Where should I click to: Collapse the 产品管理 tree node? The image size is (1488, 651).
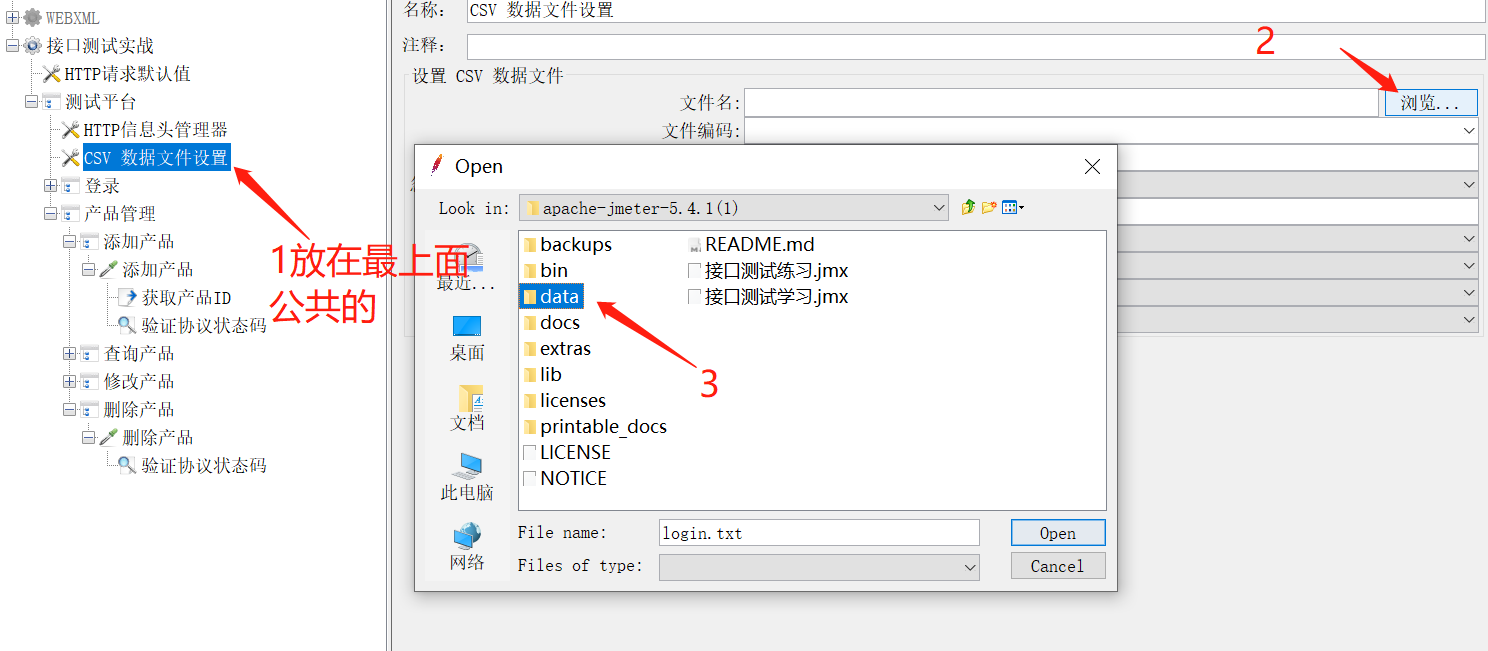(x=50, y=214)
